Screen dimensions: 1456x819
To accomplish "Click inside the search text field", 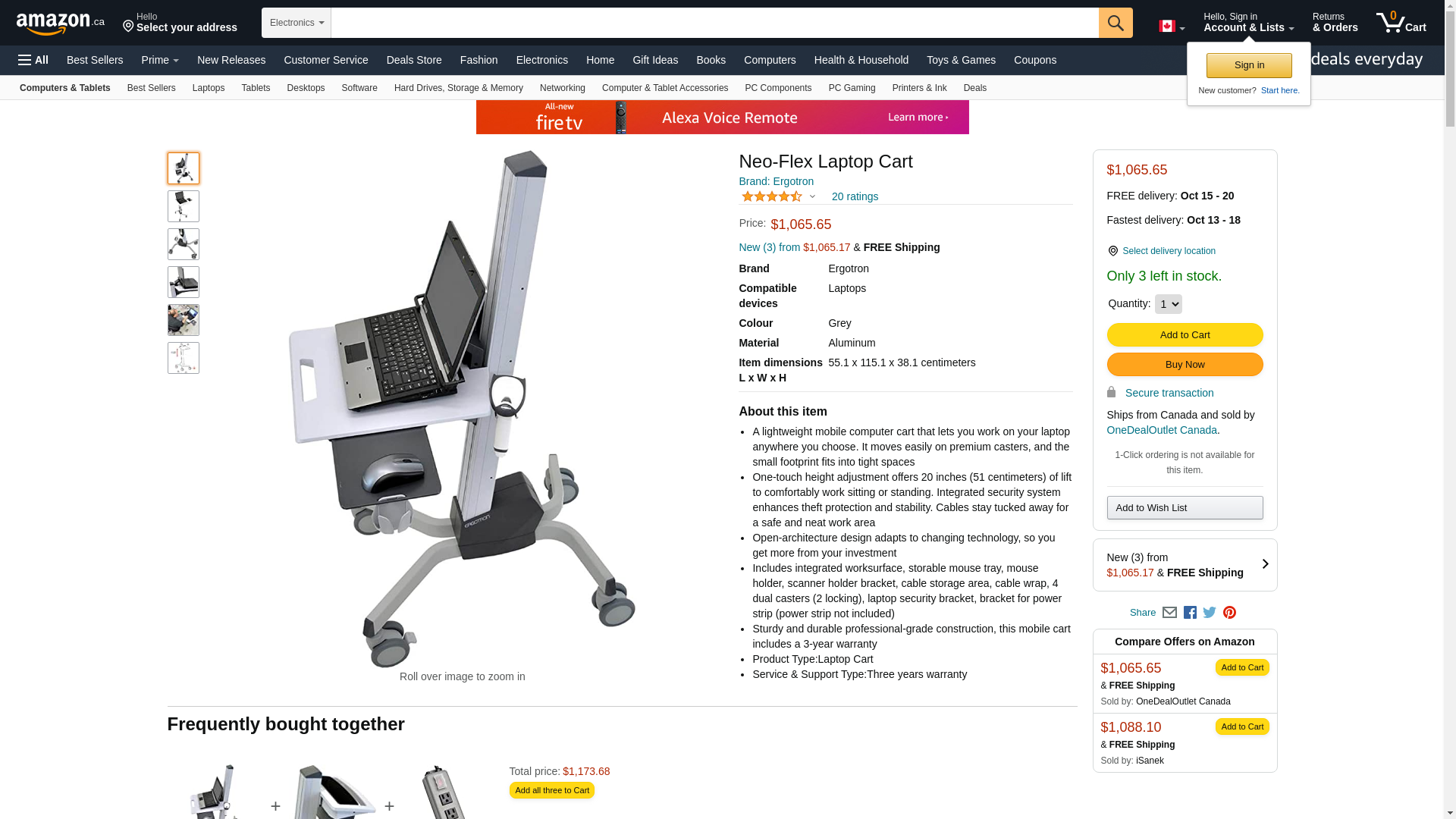I will (714, 23).
